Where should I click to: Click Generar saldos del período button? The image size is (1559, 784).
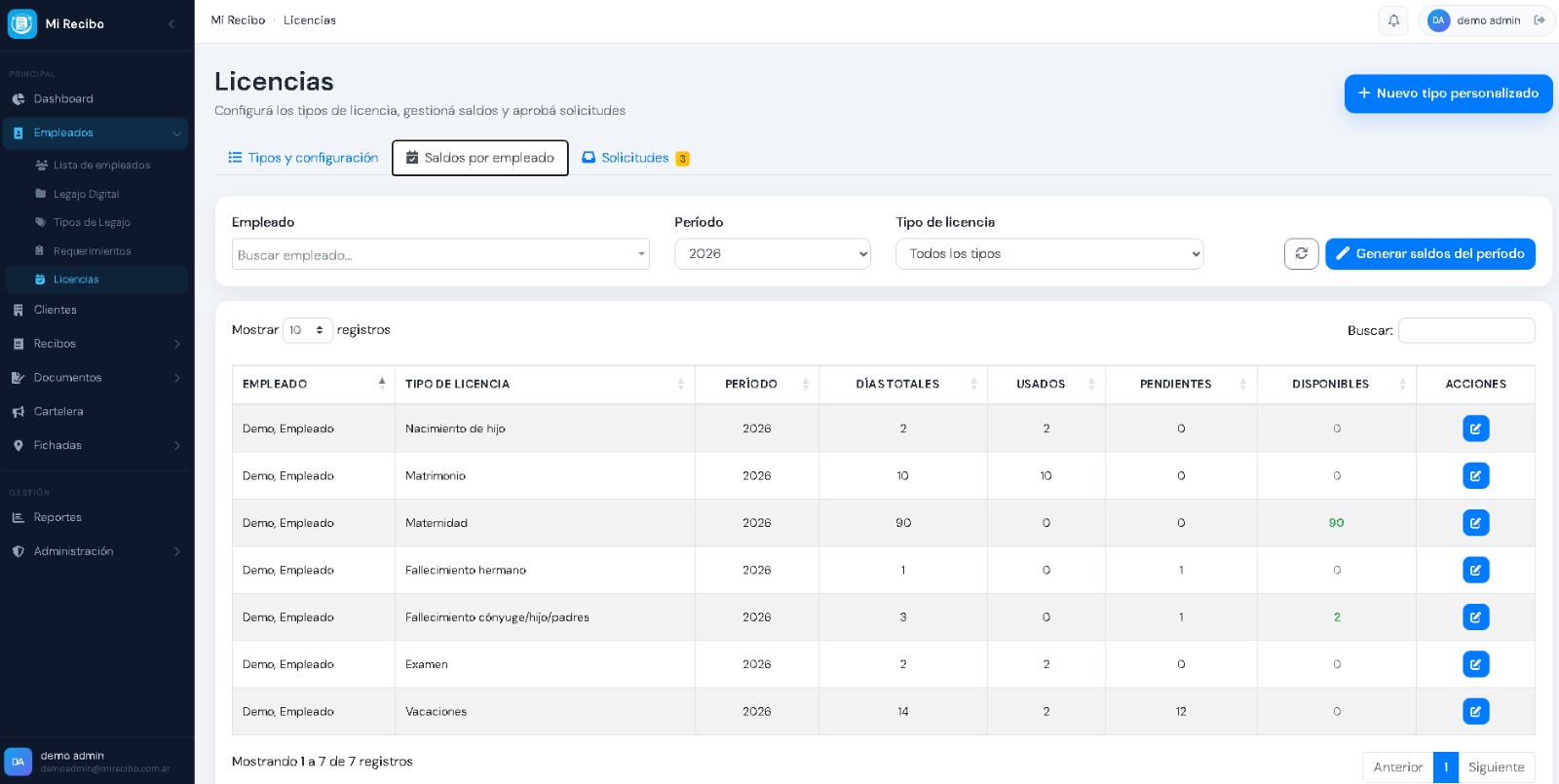click(x=1429, y=254)
